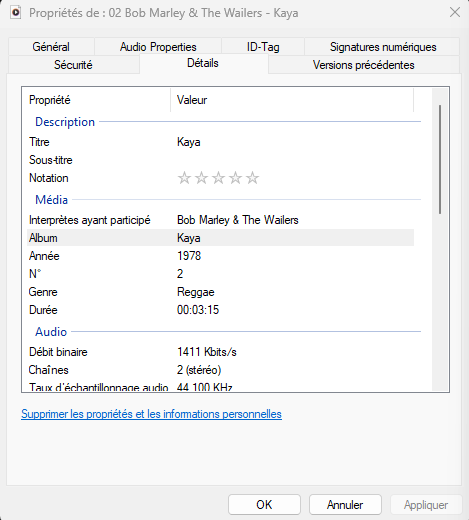Image resolution: width=469 pixels, height=520 pixels.
Task: Click the vertical scrollbar thumb in details list
Action: point(440,159)
